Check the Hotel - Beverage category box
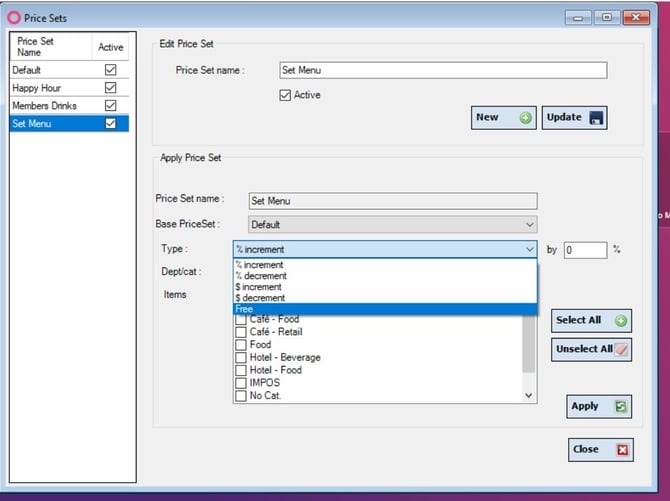 coord(241,357)
